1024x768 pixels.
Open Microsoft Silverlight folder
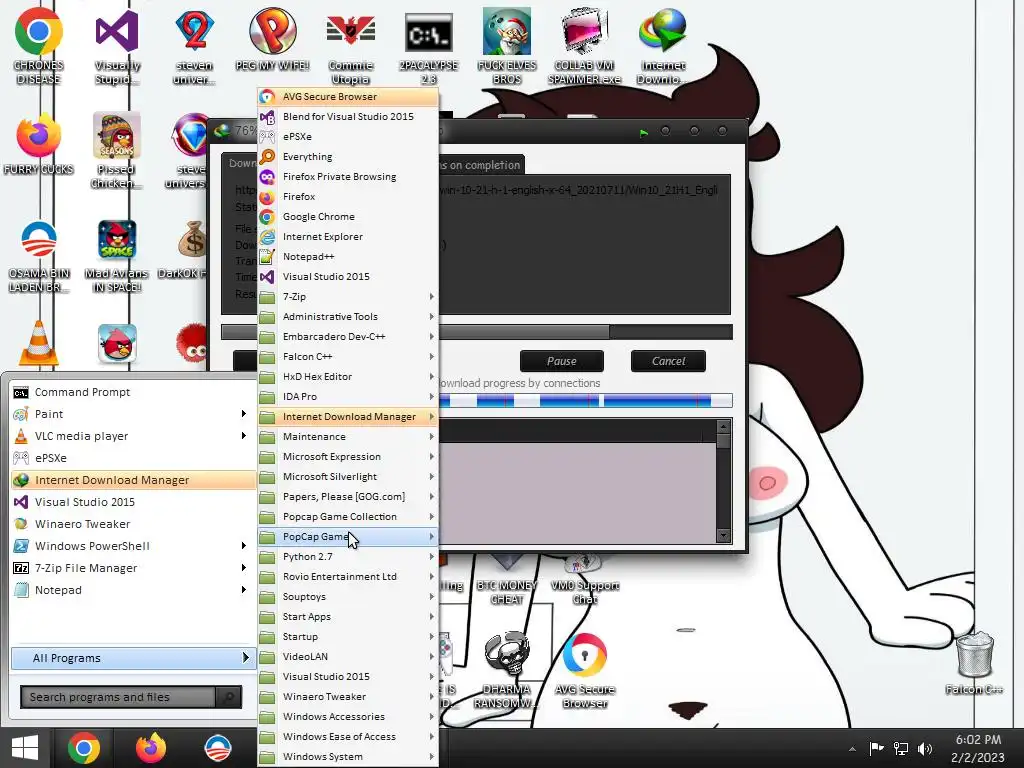(348, 477)
